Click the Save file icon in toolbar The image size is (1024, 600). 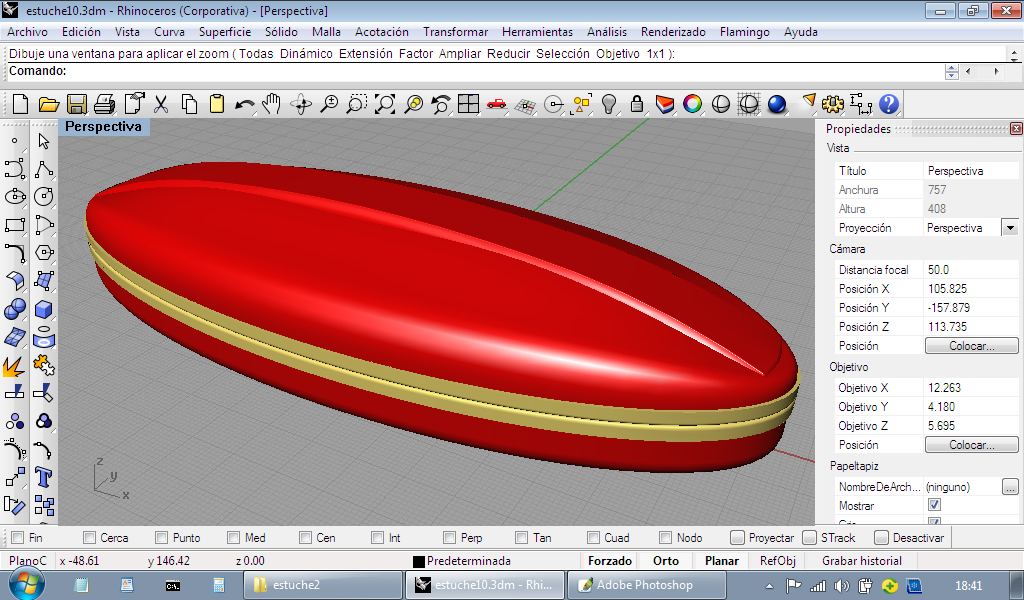tap(76, 104)
